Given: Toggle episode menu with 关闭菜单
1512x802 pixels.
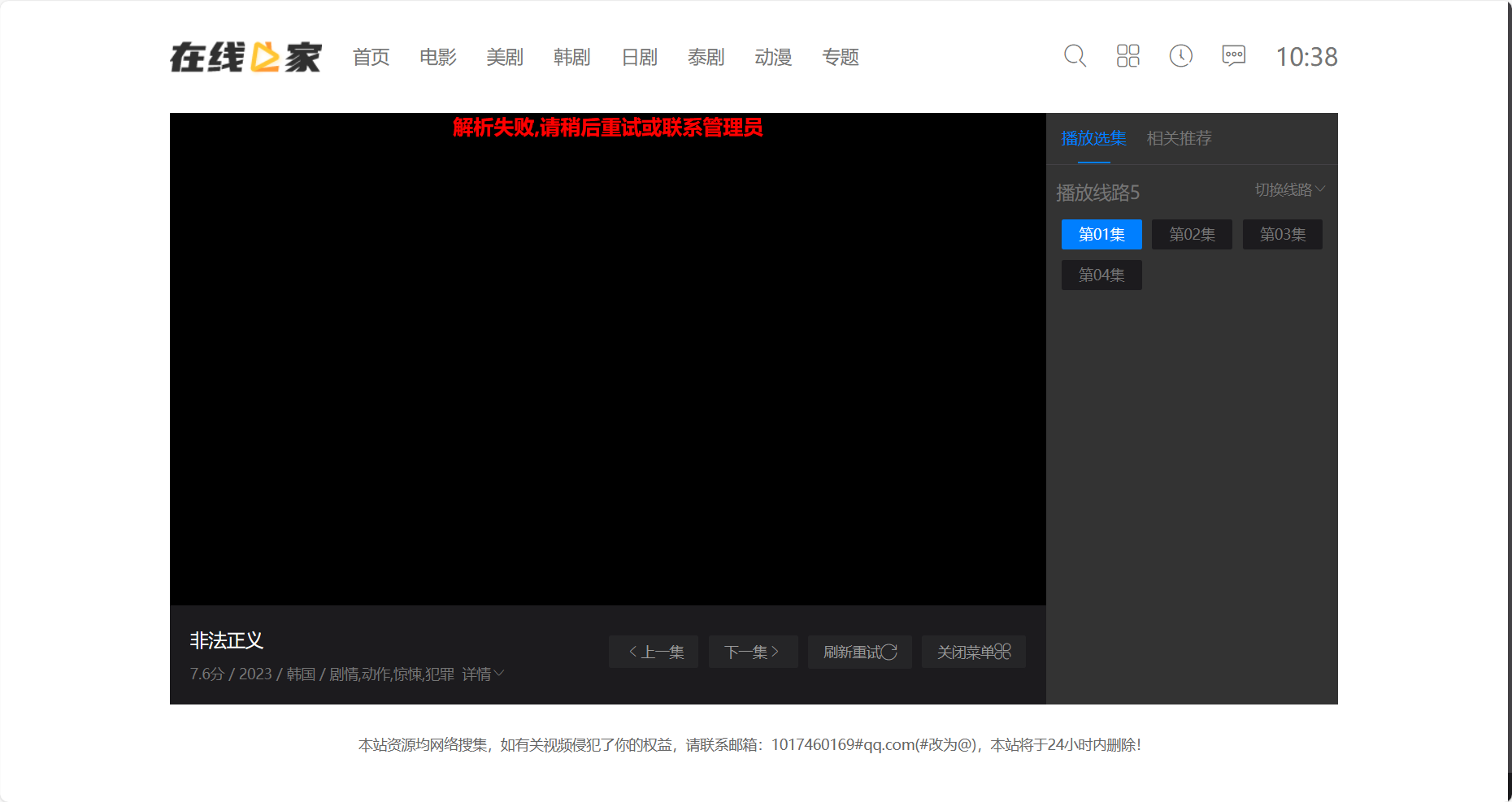Looking at the screenshot, I should 973,652.
